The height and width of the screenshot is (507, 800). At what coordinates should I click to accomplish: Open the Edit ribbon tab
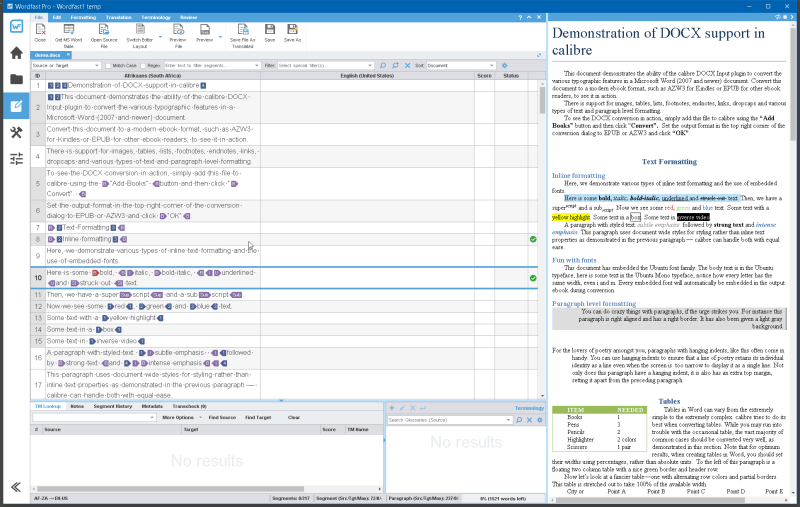coord(57,17)
